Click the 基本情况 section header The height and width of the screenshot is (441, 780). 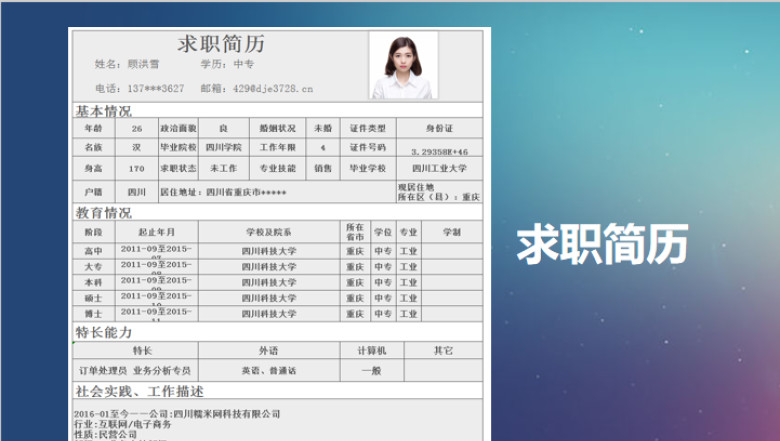pos(103,110)
